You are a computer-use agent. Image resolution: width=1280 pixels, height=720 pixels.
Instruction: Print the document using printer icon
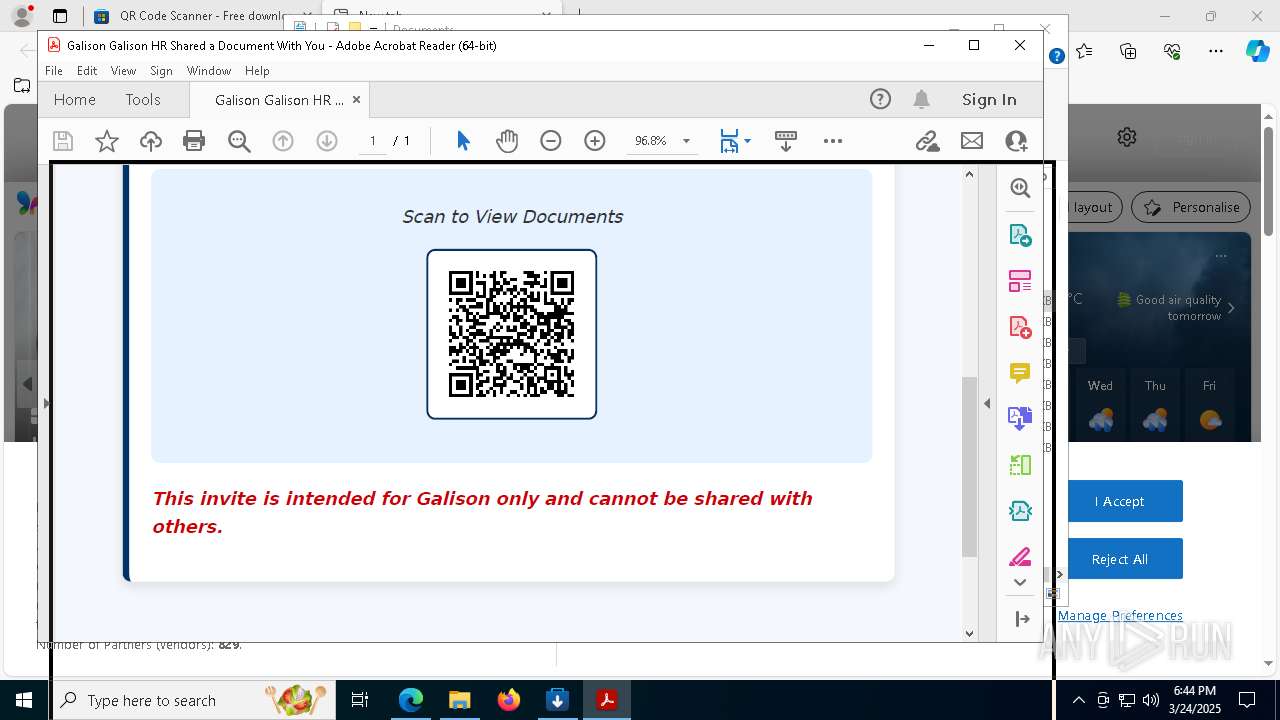tap(194, 141)
